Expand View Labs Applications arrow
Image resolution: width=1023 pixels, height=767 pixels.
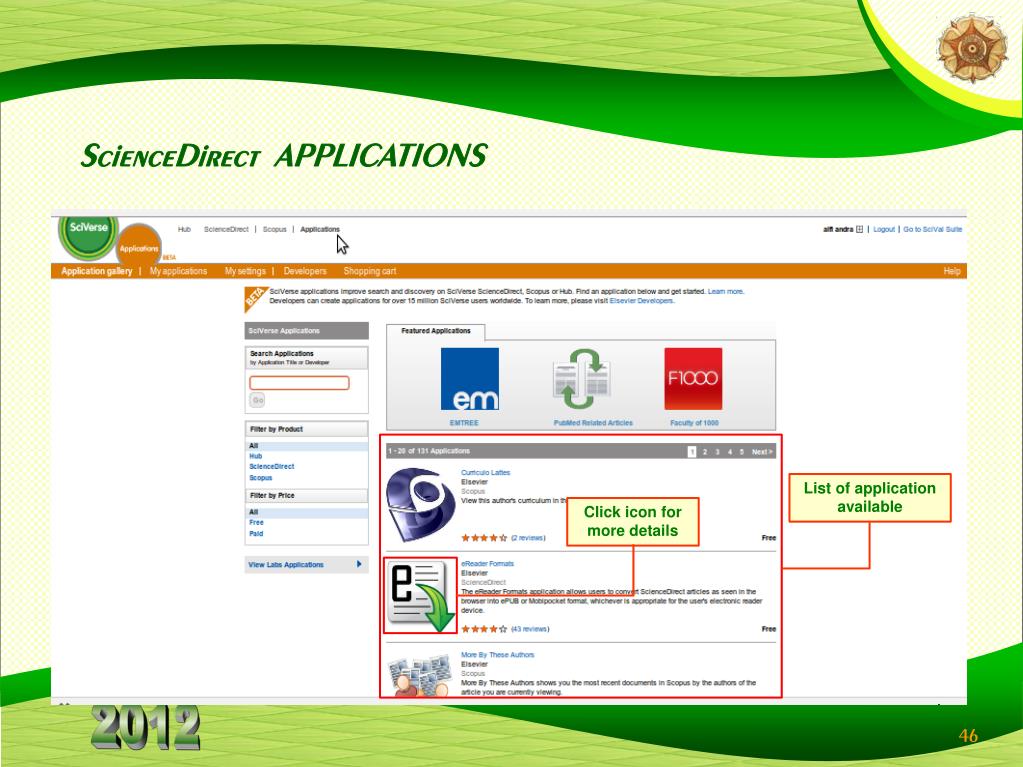pos(359,564)
